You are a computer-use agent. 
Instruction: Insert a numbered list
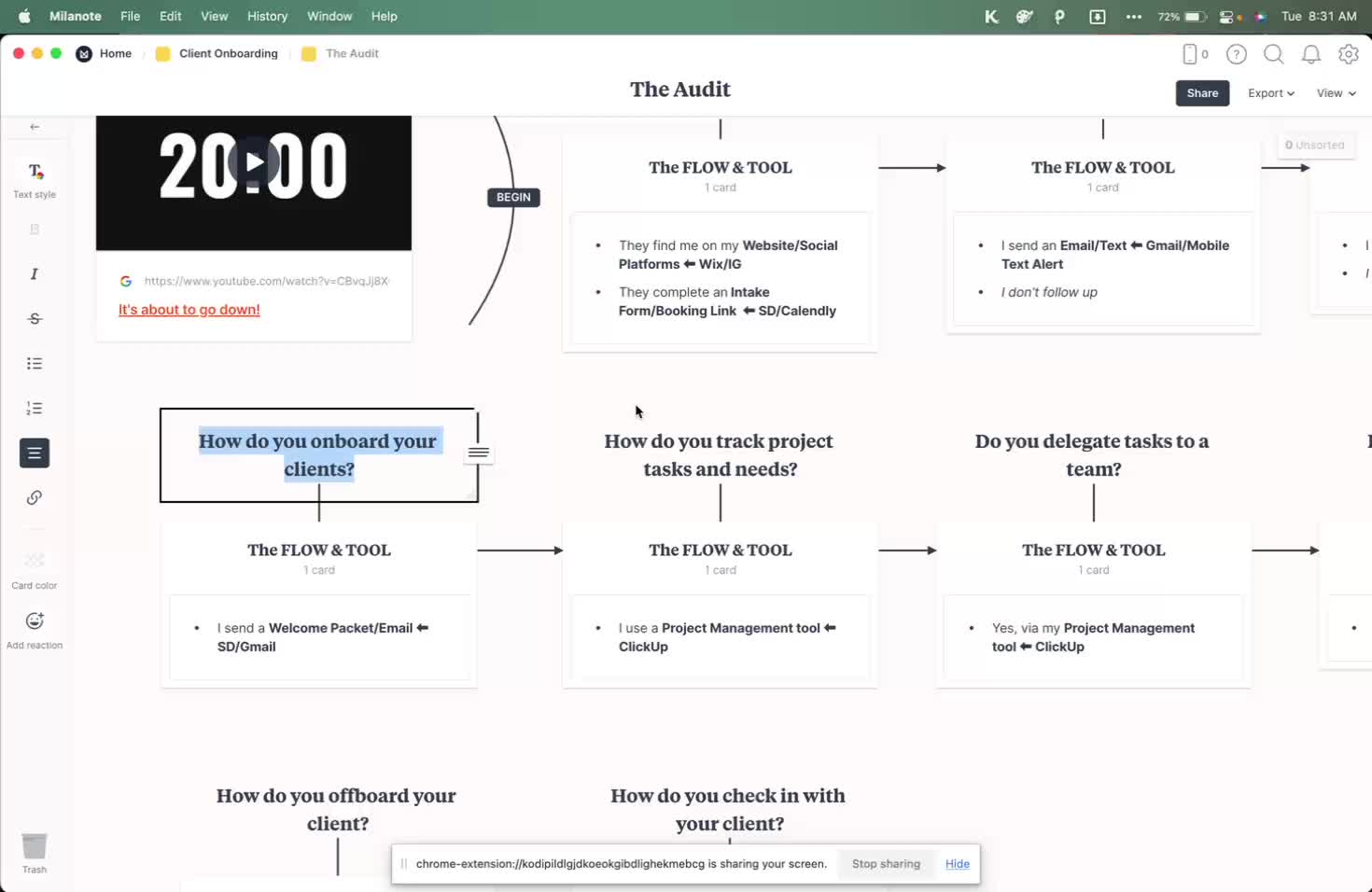[35, 409]
